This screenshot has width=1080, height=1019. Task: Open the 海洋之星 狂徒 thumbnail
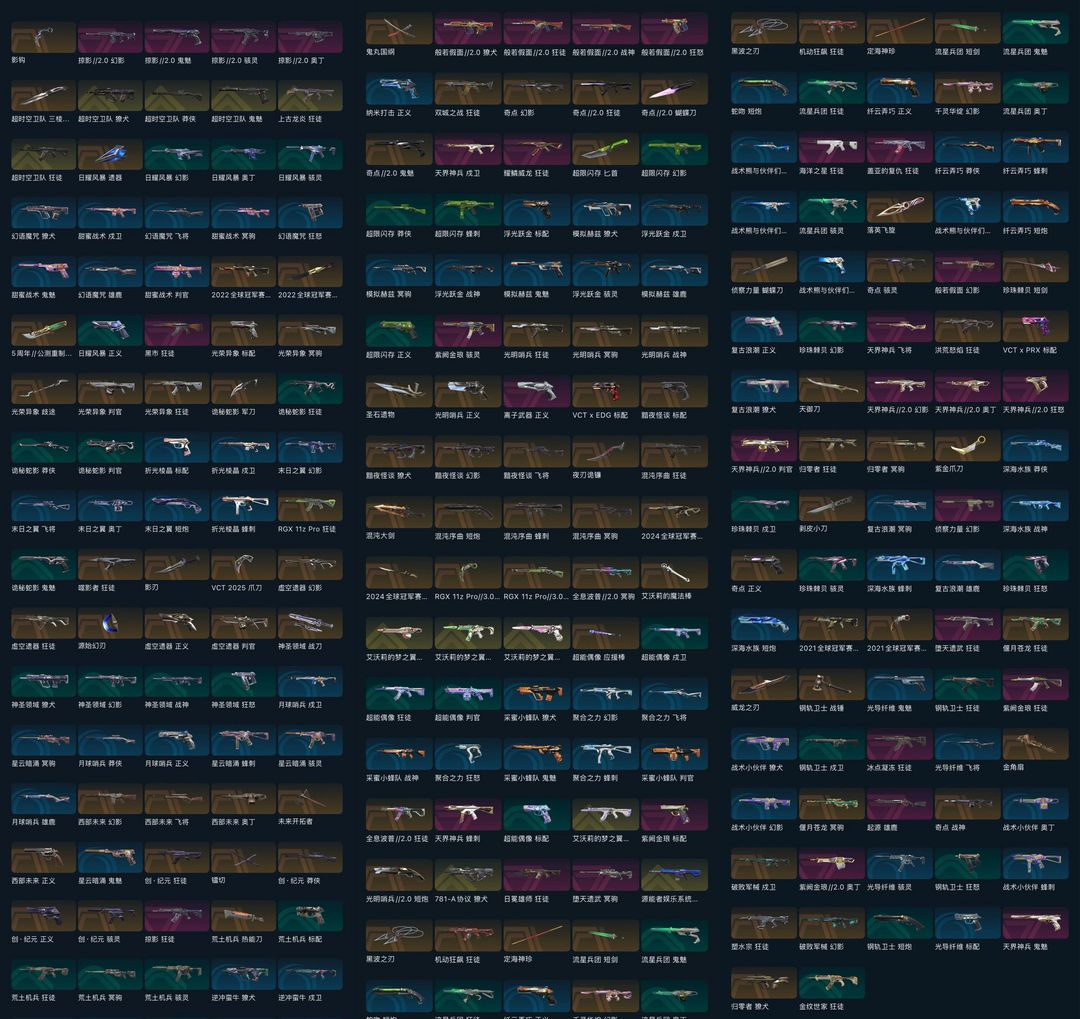[831, 147]
